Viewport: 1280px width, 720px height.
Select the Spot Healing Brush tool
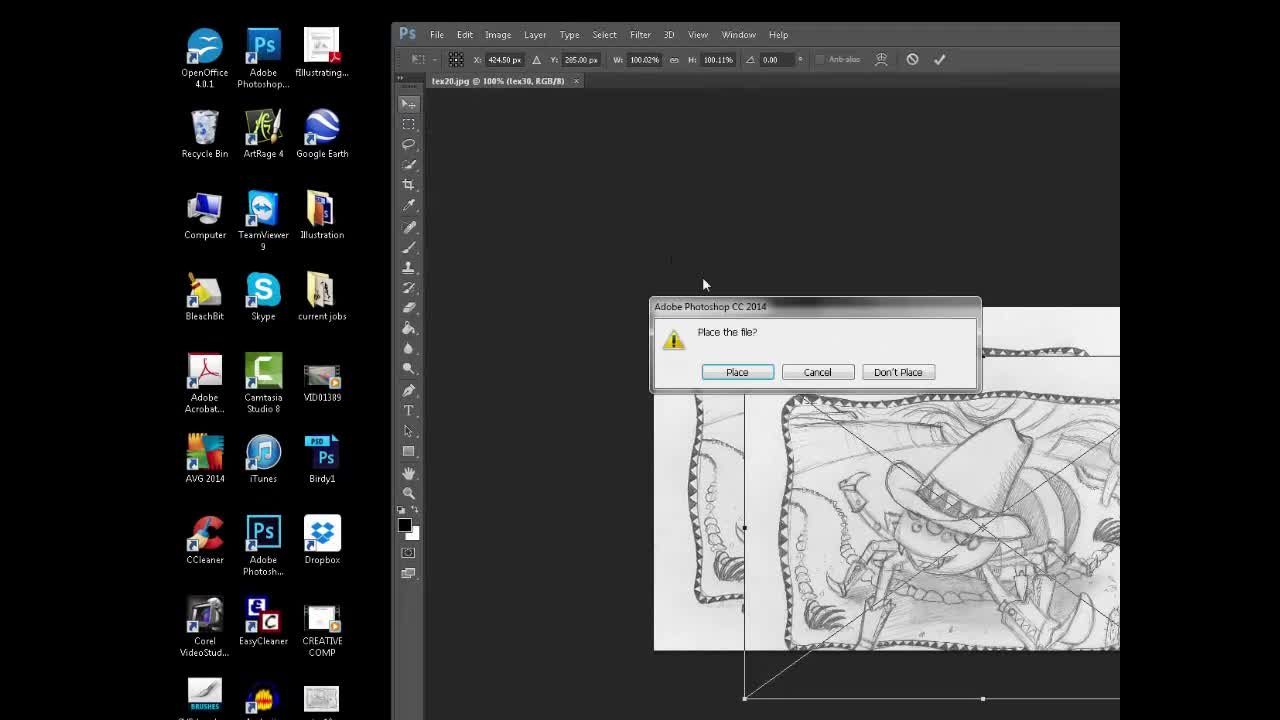coord(408,227)
